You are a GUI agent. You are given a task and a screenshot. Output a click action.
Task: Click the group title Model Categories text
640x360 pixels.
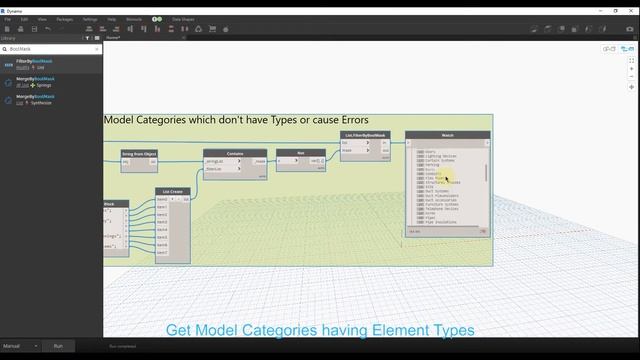[x=236, y=120]
